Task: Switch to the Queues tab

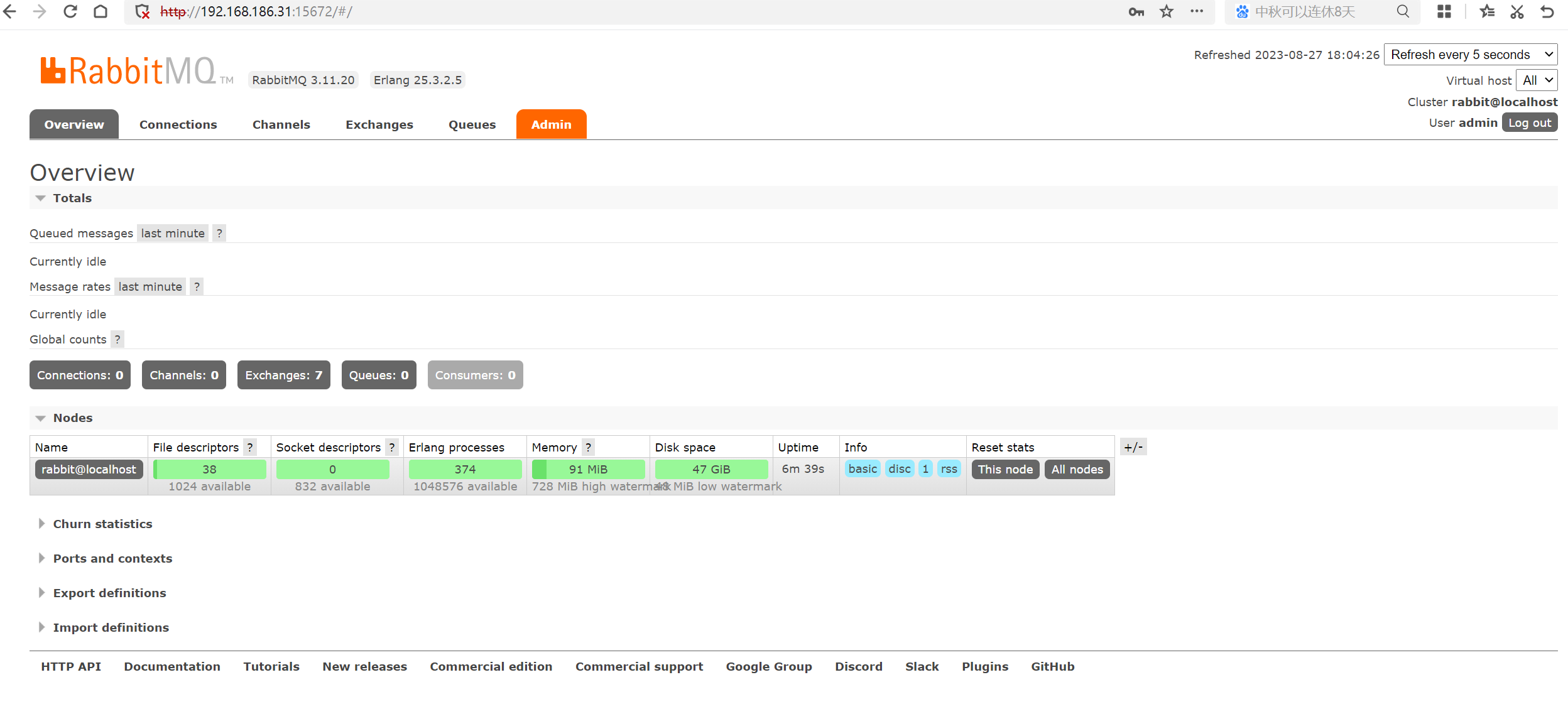Action: (x=472, y=124)
